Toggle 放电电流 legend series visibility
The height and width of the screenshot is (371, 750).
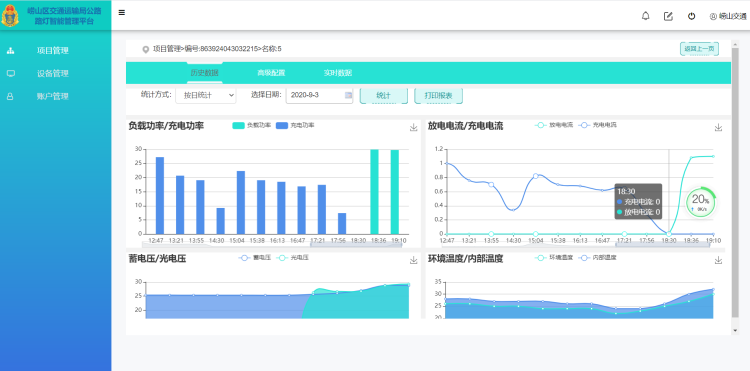[x=554, y=125]
